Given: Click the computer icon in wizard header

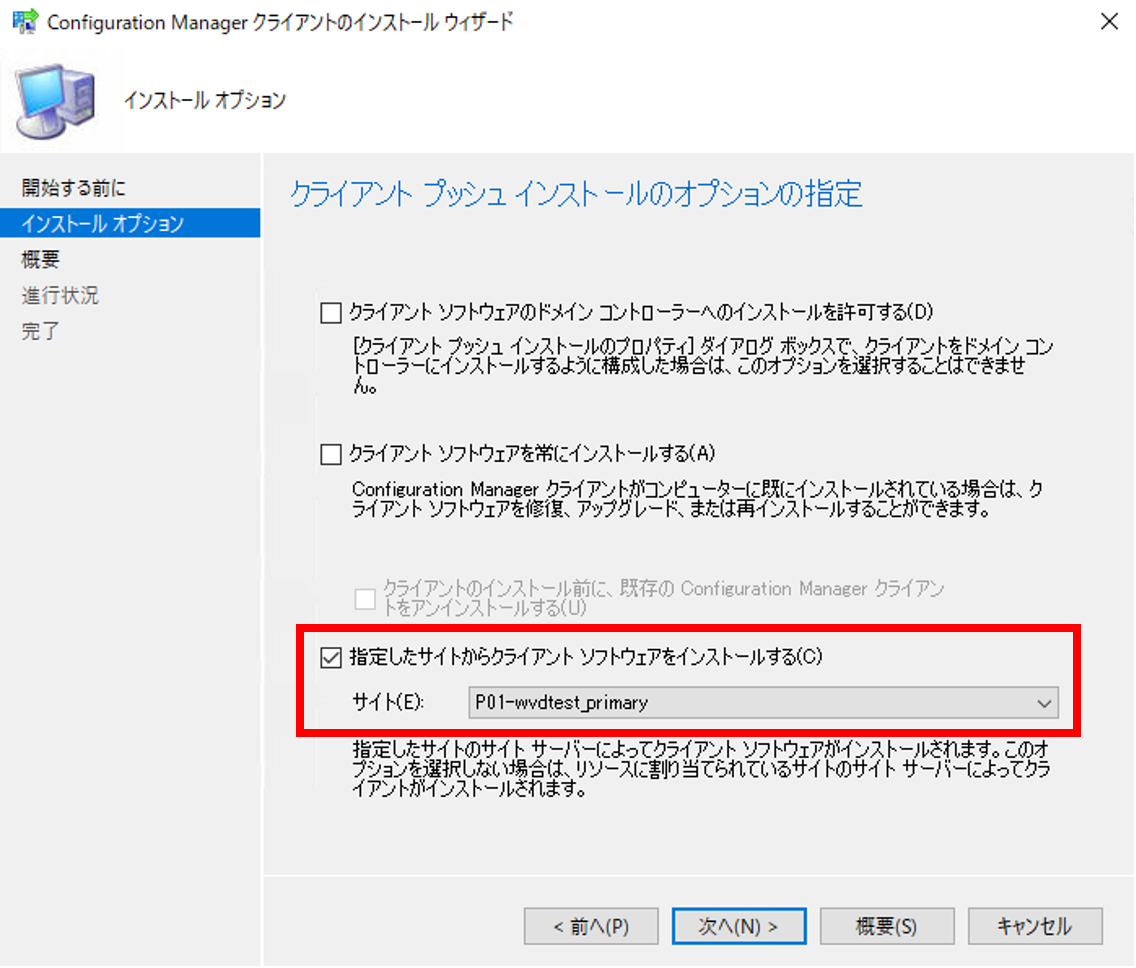Looking at the screenshot, I should coord(57,101).
